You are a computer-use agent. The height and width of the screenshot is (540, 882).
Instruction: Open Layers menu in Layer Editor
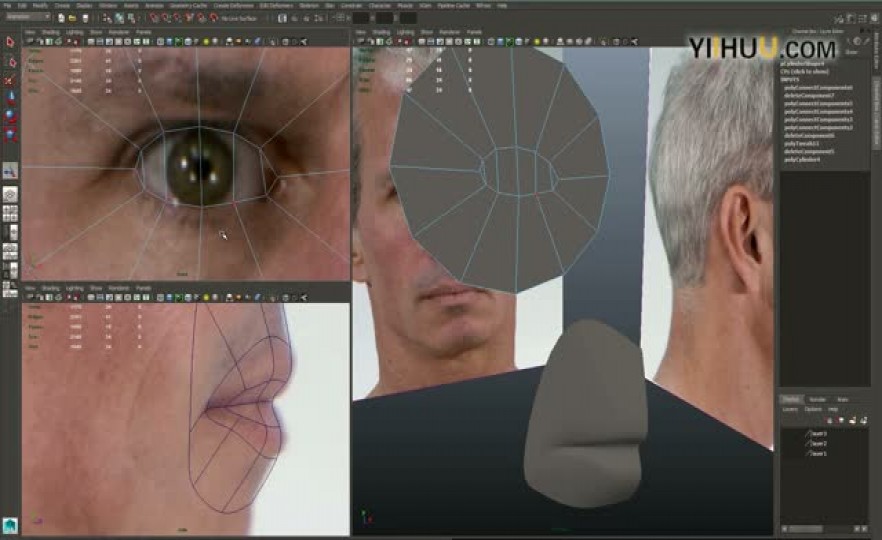pyautogui.click(x=790, y=409)
